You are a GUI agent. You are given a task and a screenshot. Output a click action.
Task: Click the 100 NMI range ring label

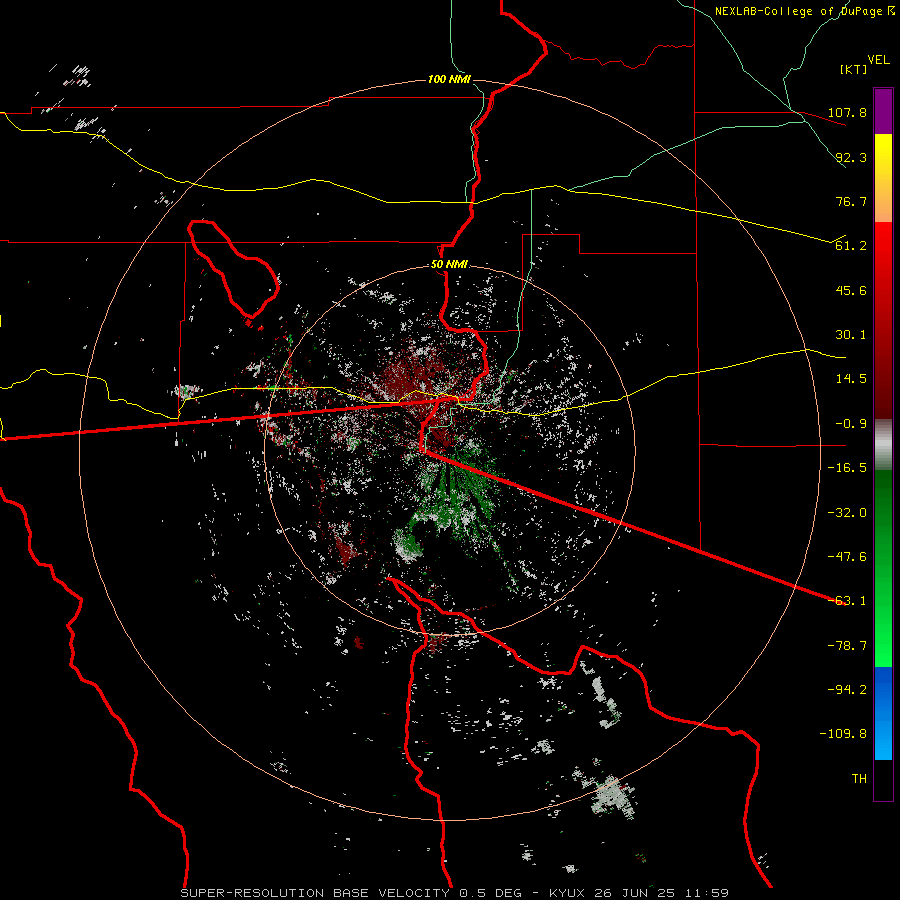[449, 79]
